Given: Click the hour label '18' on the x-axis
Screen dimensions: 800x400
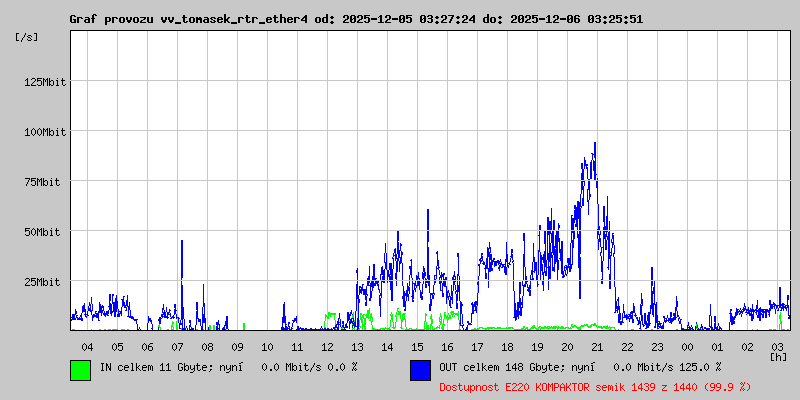Looking at the screenshot, I should (x=507, y=347).
